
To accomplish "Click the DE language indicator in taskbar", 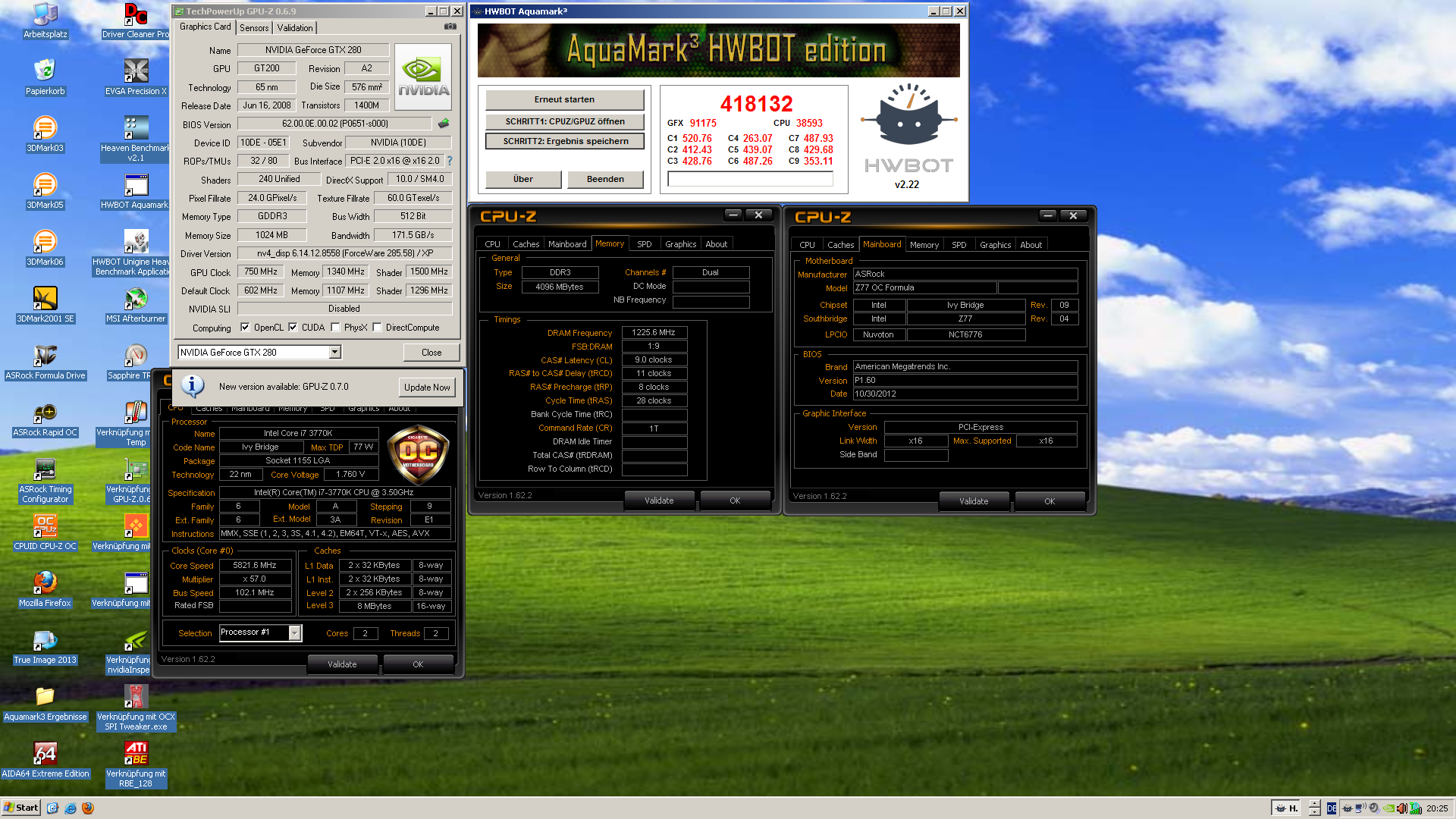I will (1332, 808).
